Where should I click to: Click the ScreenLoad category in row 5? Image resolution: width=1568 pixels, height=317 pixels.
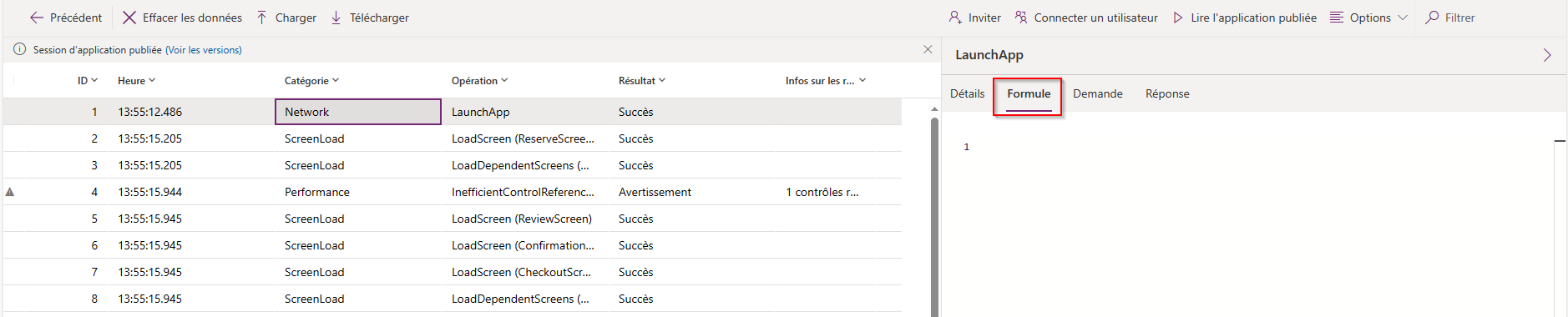point(314,219)
